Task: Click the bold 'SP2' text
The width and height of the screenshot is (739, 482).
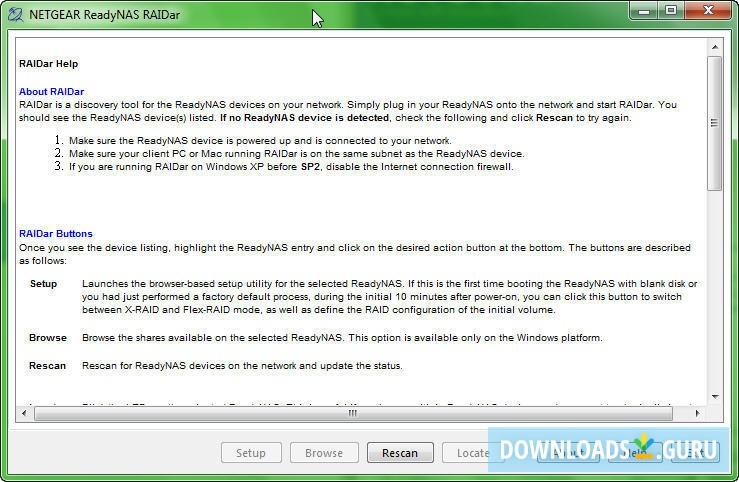Action: 310,167
